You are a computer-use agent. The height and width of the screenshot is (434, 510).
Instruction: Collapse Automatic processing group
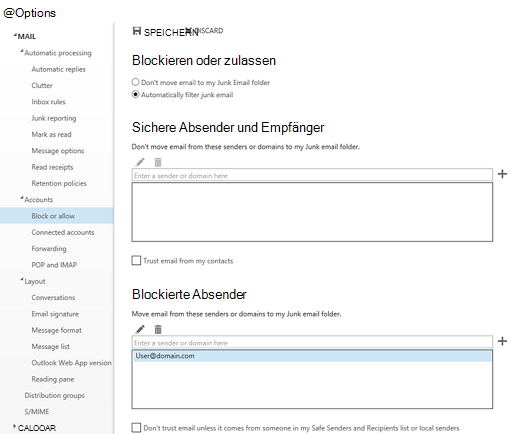[22, 51]
